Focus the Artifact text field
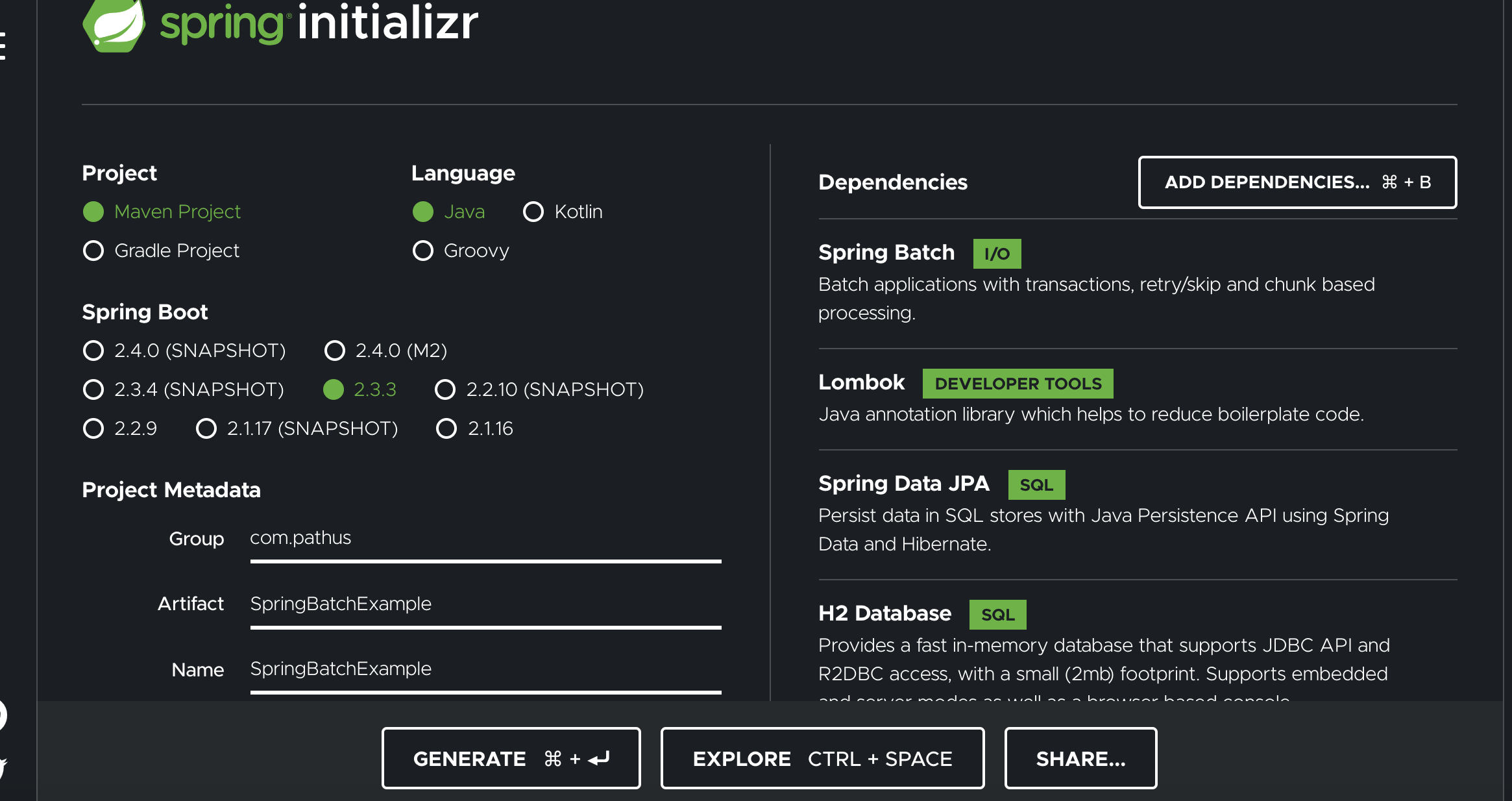Viewport: 1512px width, 801px height. point(485,604)
